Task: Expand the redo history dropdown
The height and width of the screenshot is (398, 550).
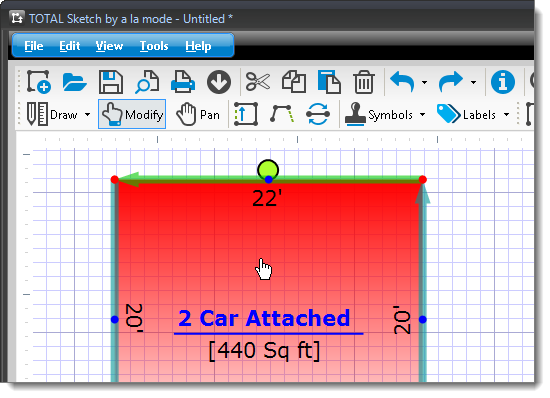Action: tap(474, 83)
